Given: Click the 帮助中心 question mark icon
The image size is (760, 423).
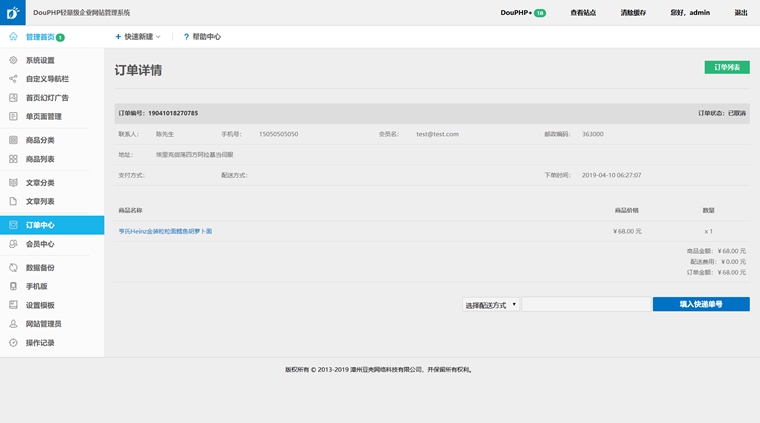Looking at the screenshot, I should pyautogui.click(x=186, y=37).
